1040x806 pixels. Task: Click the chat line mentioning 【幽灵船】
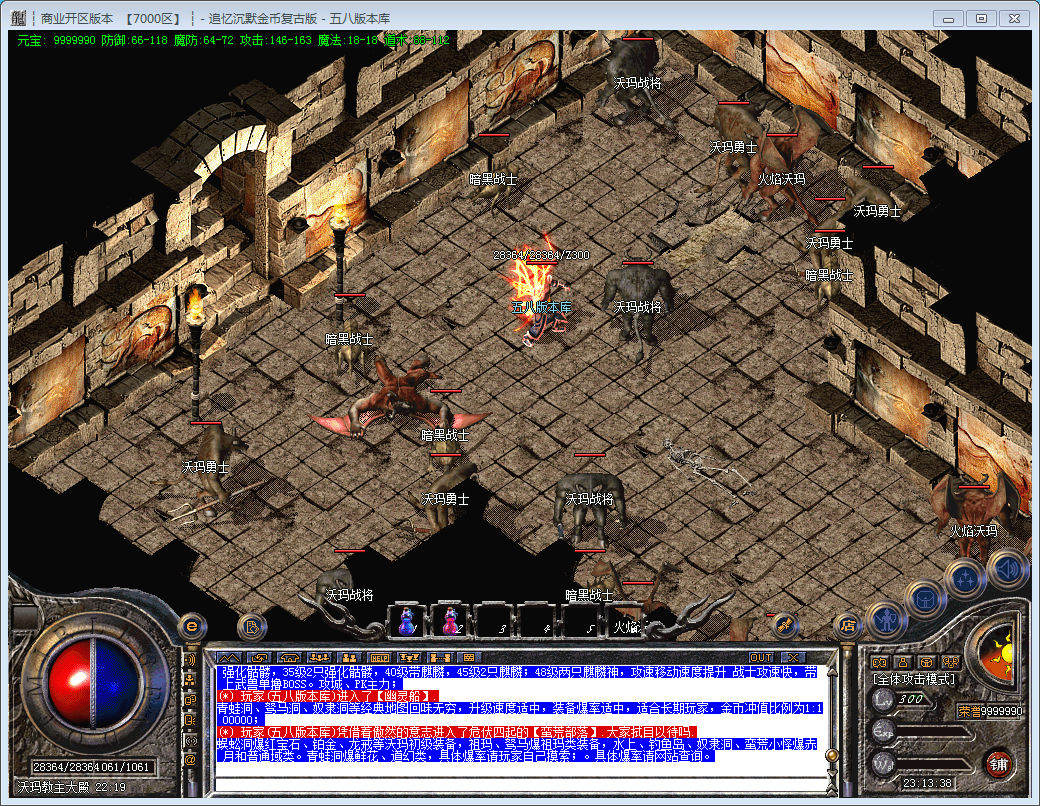point(328,696)
